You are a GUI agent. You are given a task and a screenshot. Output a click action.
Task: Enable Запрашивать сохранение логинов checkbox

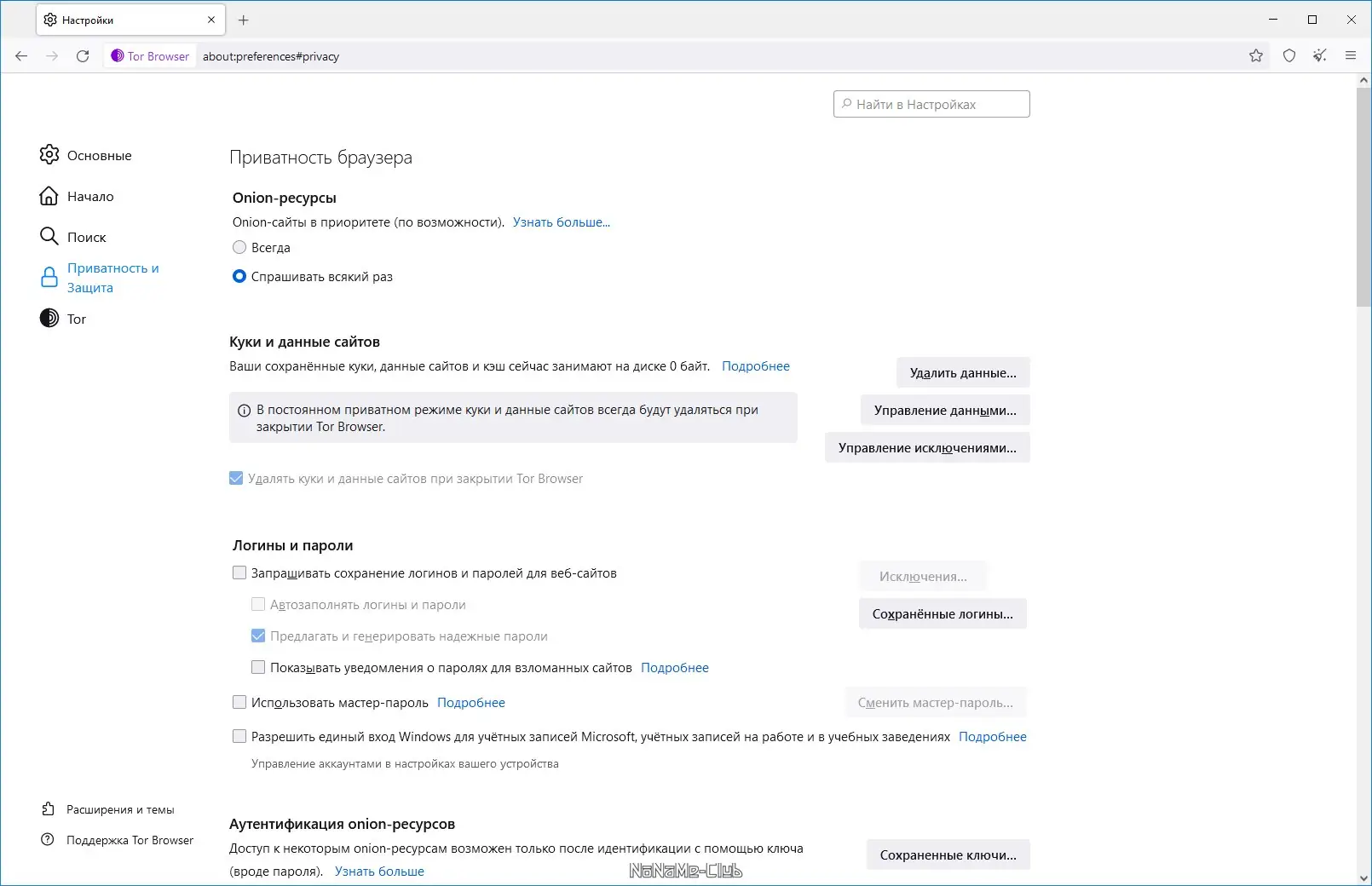239,573
